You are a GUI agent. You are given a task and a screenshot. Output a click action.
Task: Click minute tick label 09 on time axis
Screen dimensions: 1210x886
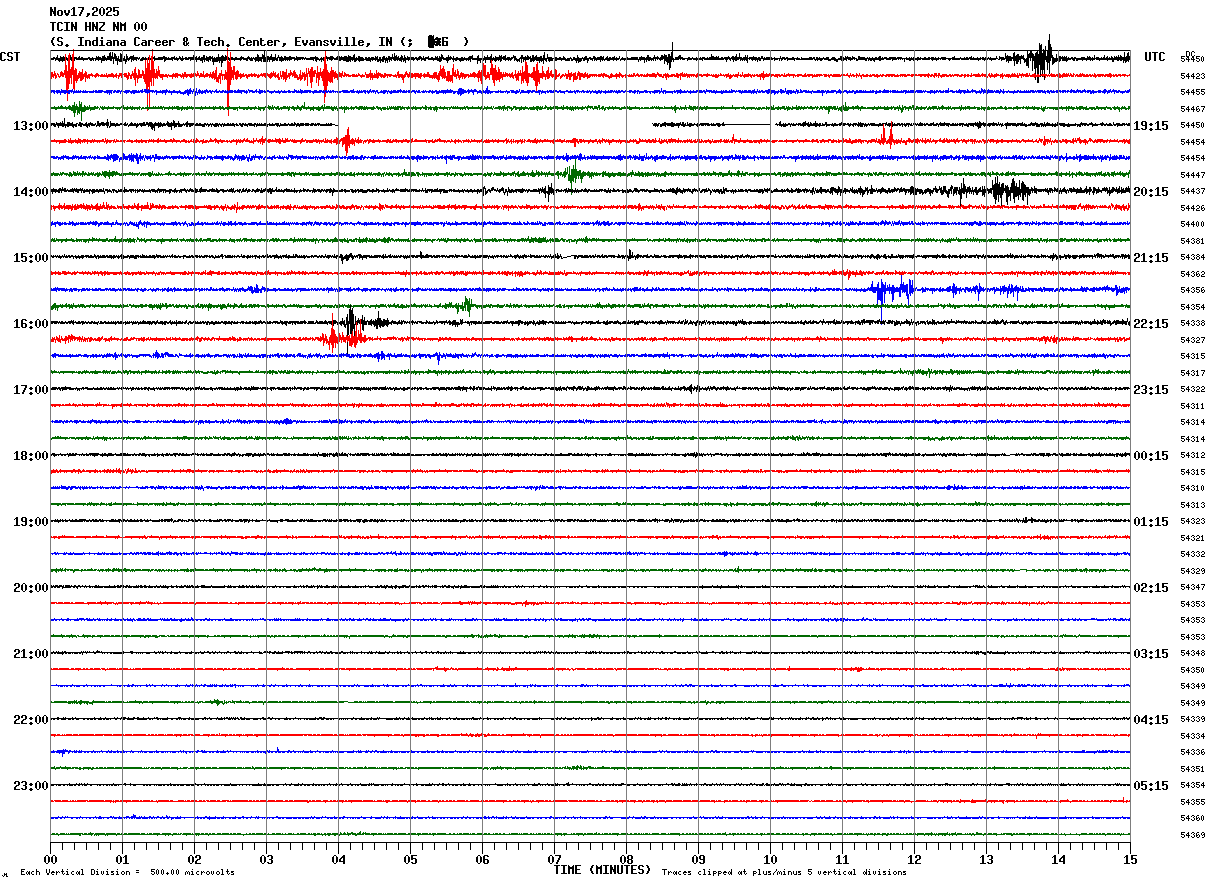(x=698, y=859)
